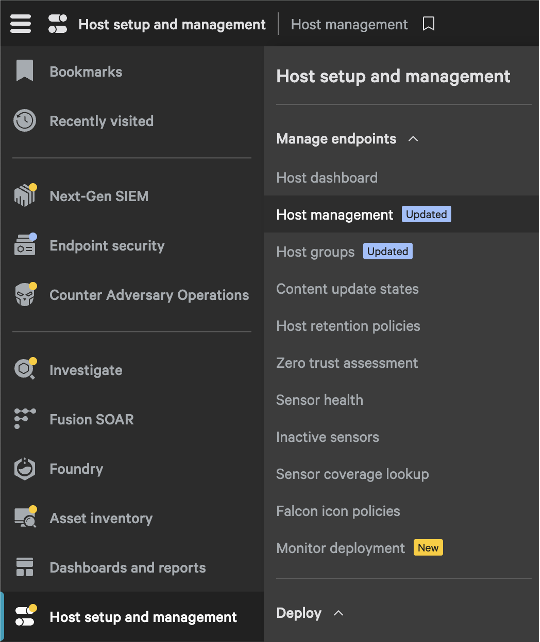Open Inactive sensors list
This screenshot has width=540, height=642.
point(328,437)
